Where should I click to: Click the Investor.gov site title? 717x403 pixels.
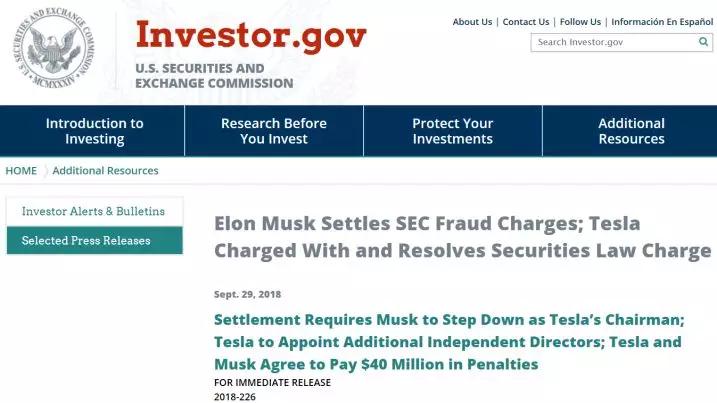tap(251, 36)
